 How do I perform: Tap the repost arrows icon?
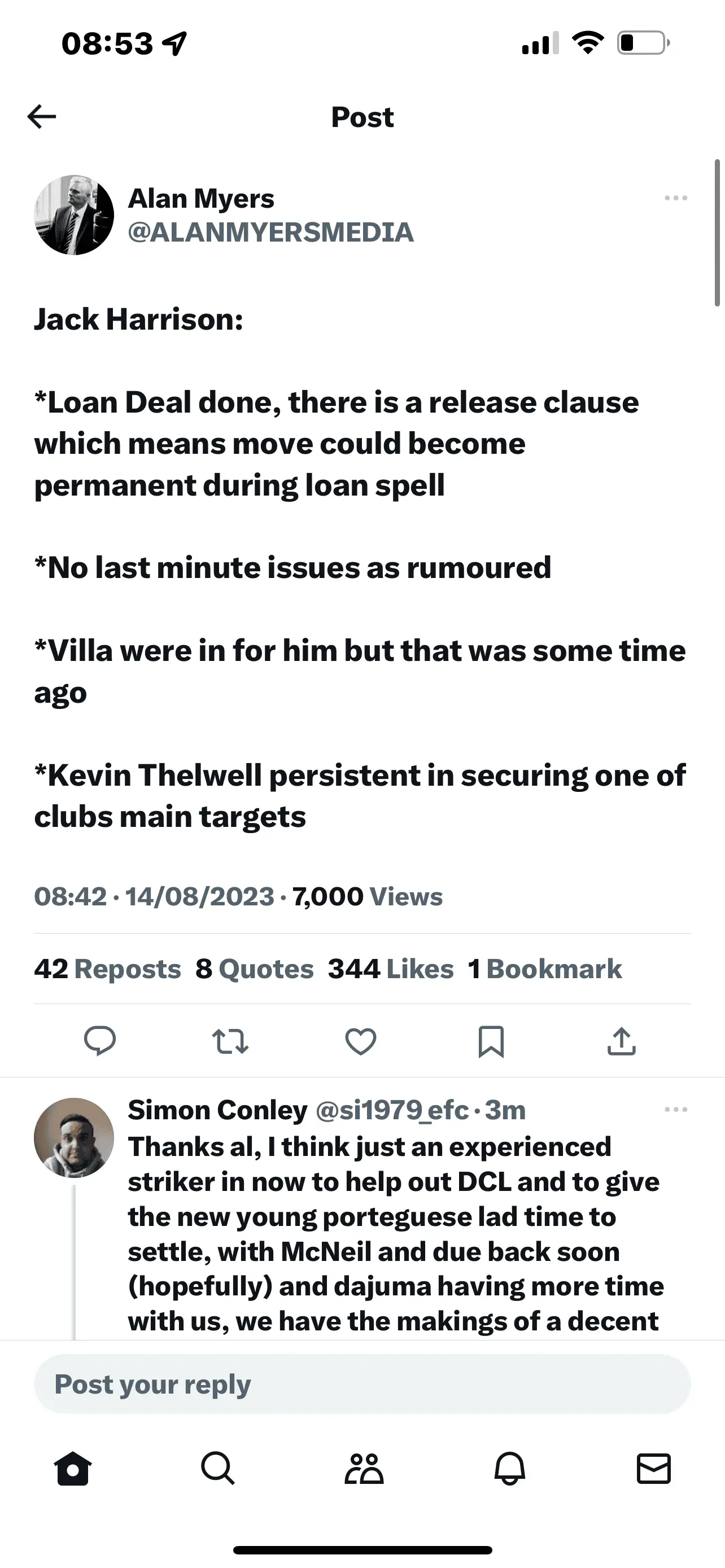[x=230, y=1041]
